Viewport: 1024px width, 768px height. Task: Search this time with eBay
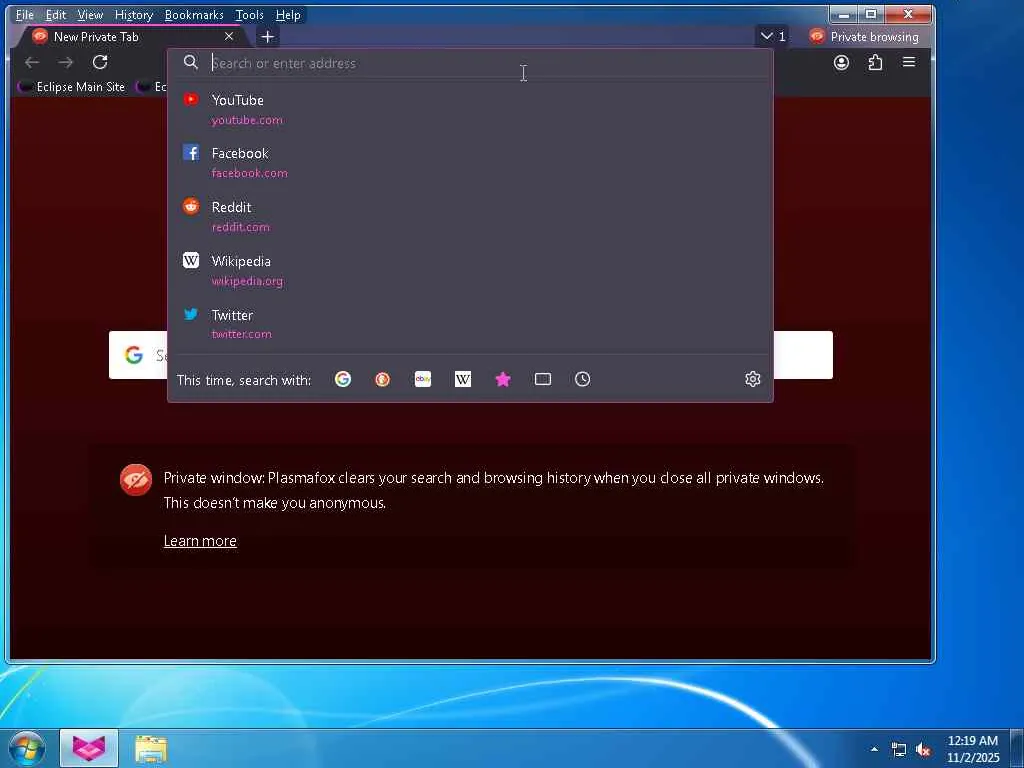coord(423,379)
